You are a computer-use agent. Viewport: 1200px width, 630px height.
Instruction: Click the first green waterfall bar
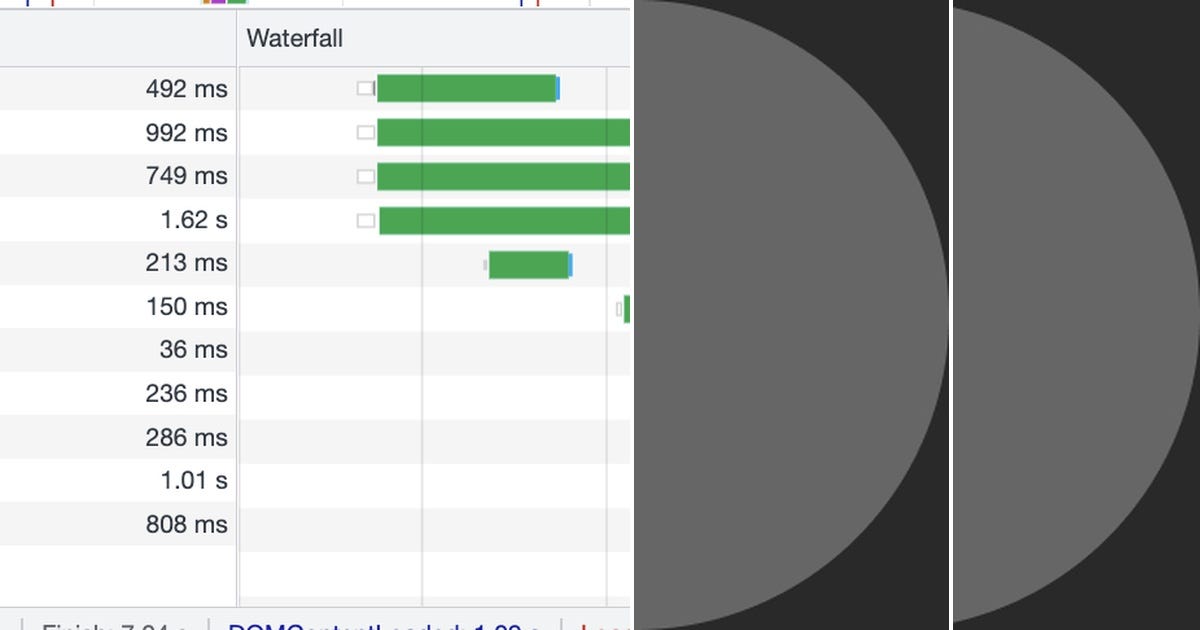point(465,88)
